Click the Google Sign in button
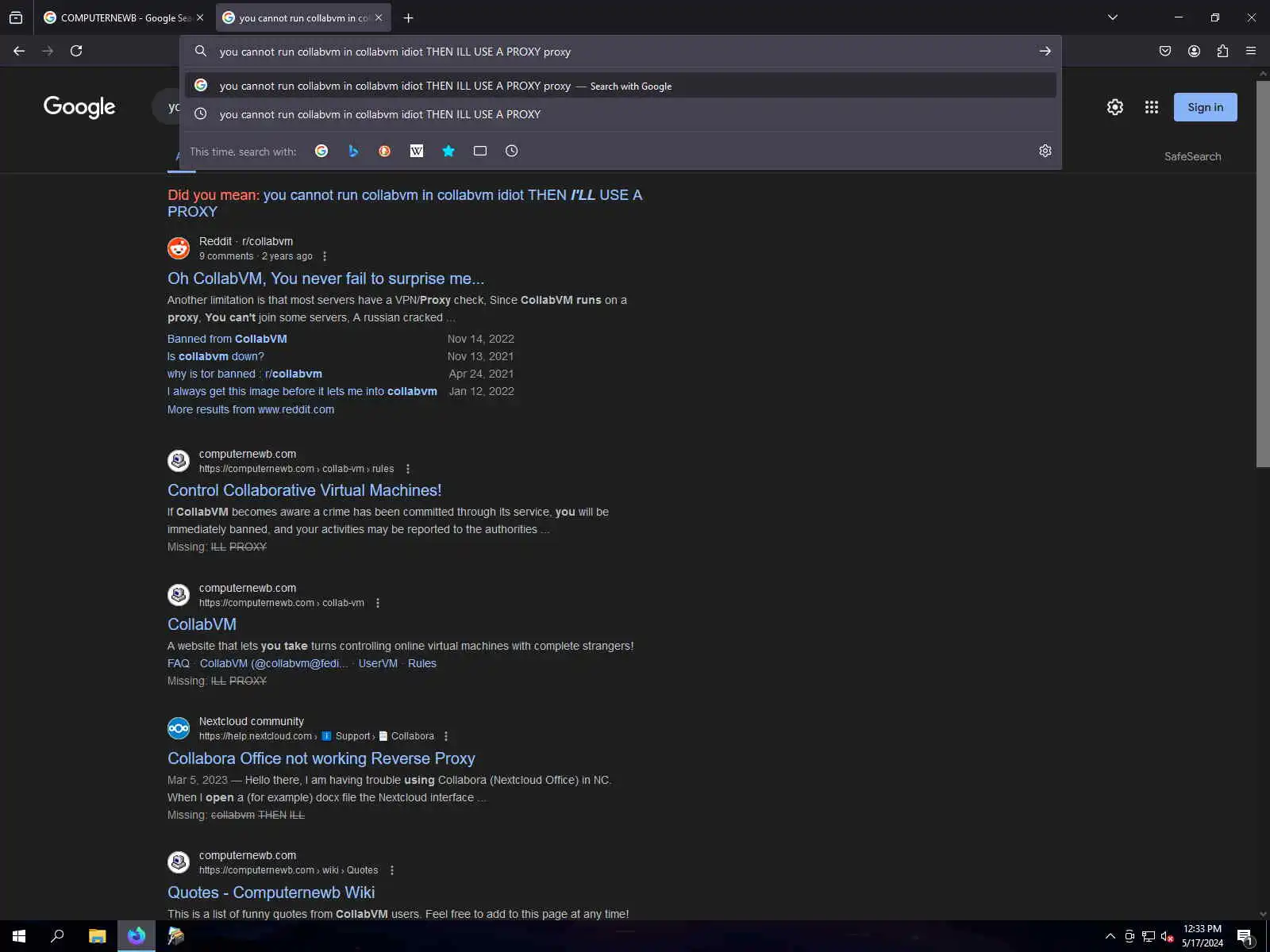Screen dimensions: 1270x952 coord(1205,107)
